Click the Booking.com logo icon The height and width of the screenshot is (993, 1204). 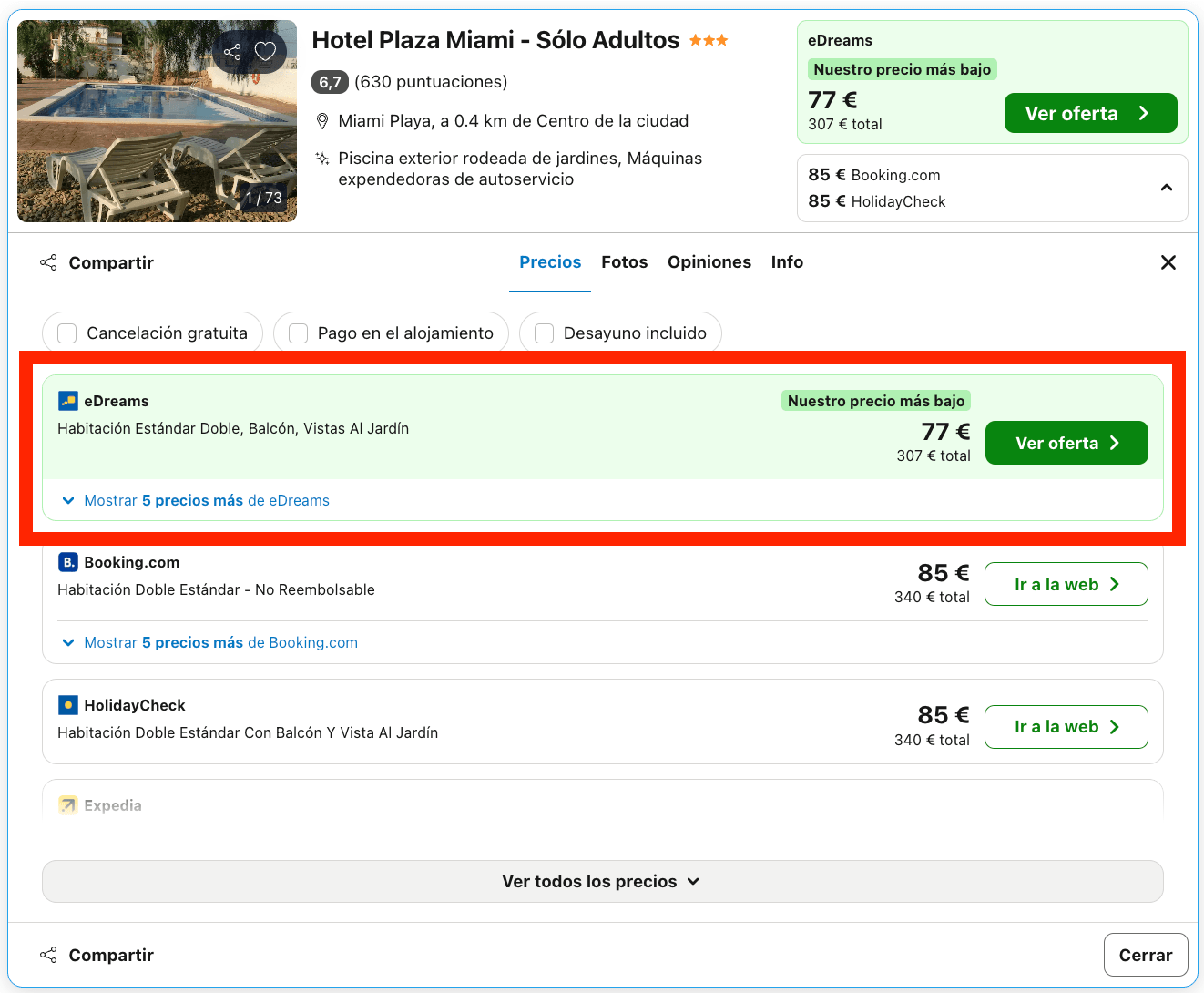[68, 562]
